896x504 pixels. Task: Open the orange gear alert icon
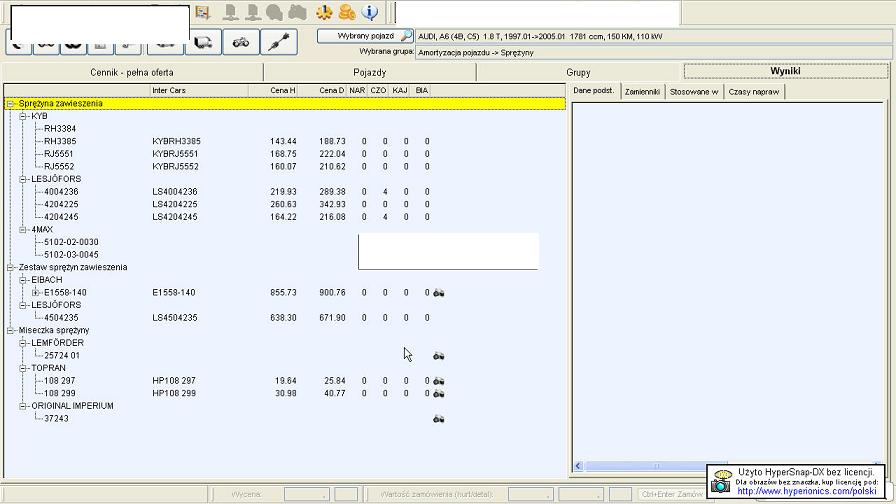(x=324, y=11)
